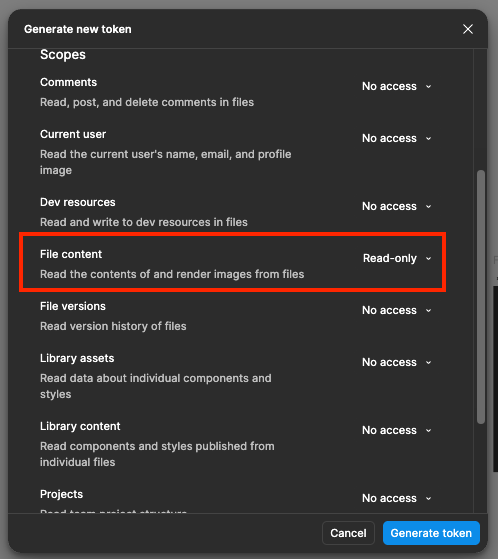Screen dimensions: 498x559
Task: Click the scopes list scrollbar thumb
Action: coord(481,297)
